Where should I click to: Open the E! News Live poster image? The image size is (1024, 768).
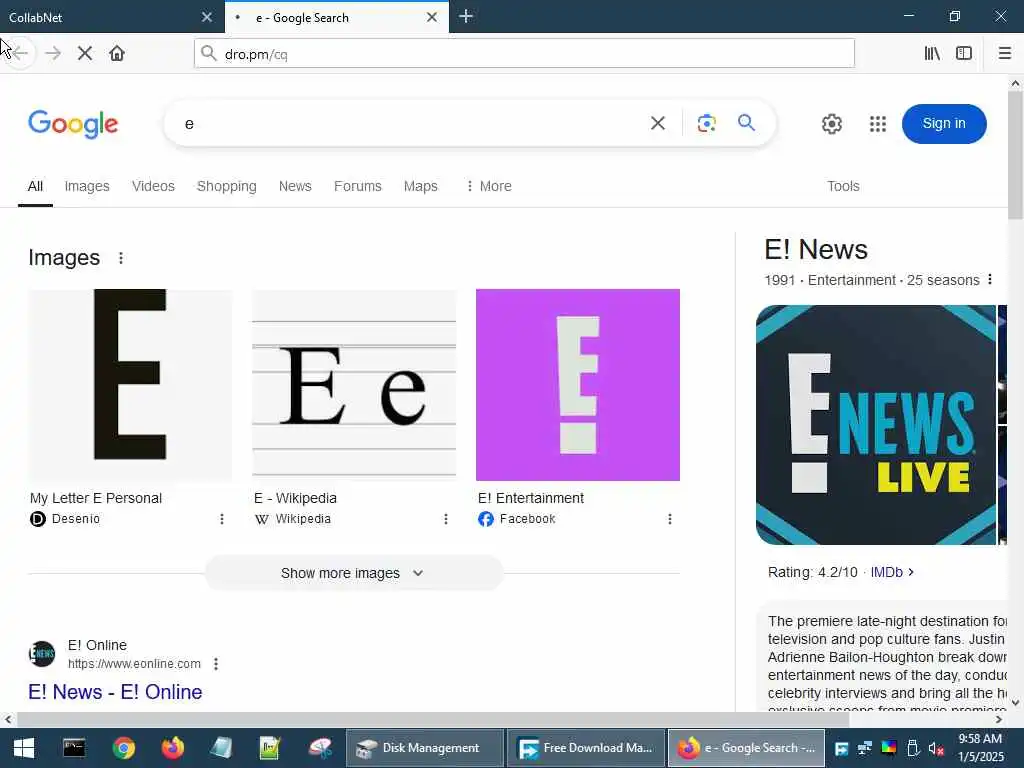click(x=876, y=424)
